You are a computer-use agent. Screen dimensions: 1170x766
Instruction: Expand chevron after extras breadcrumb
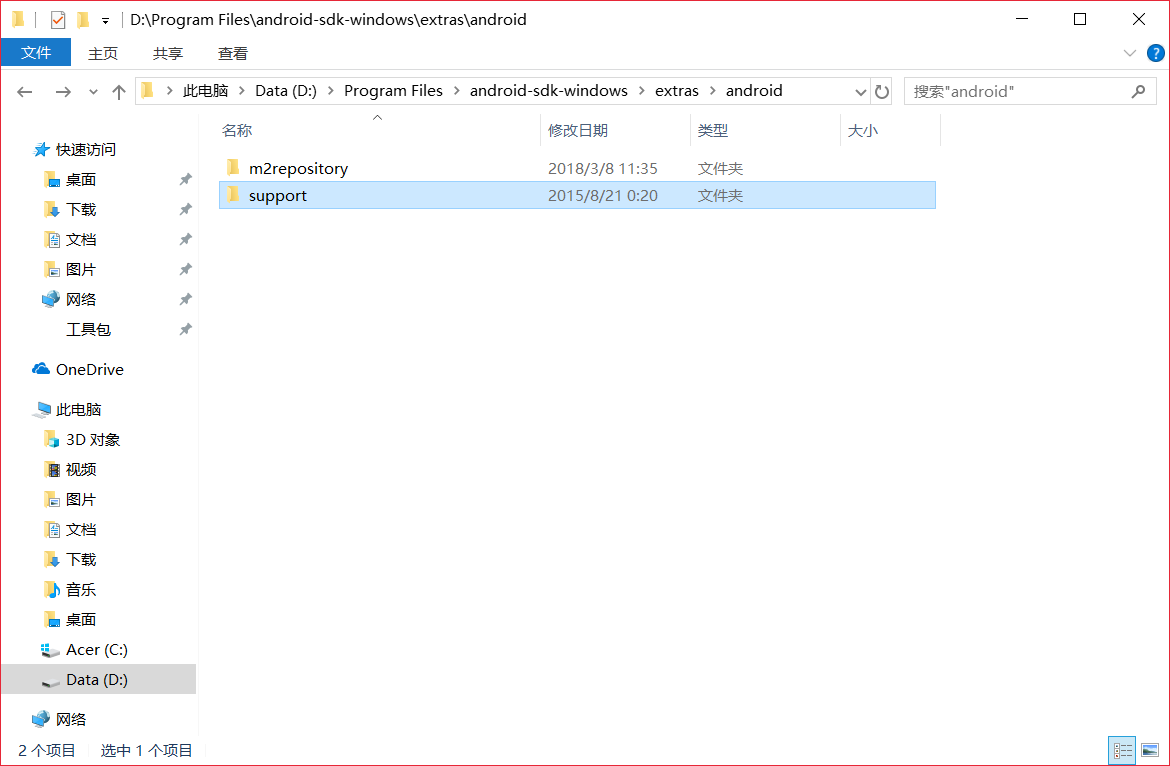pyautogui.click(x=713, y=91)
